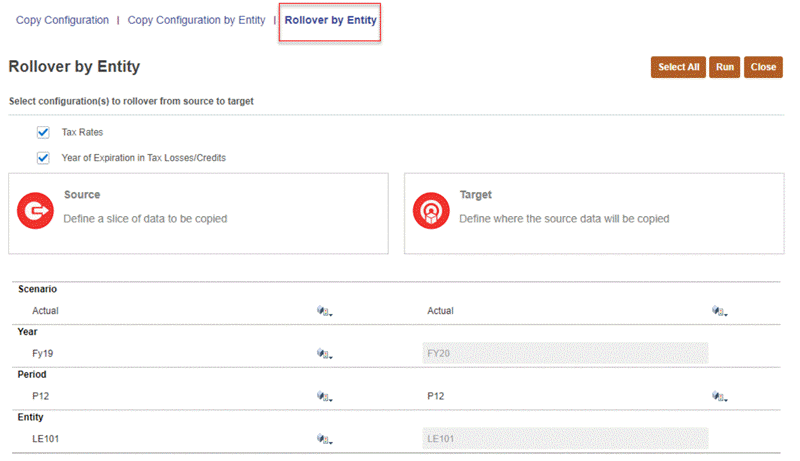Image resolution: width=800 pixels, height=461 pixels.
Task: Click the source Year value Fy19
Action: coord(43,353)
